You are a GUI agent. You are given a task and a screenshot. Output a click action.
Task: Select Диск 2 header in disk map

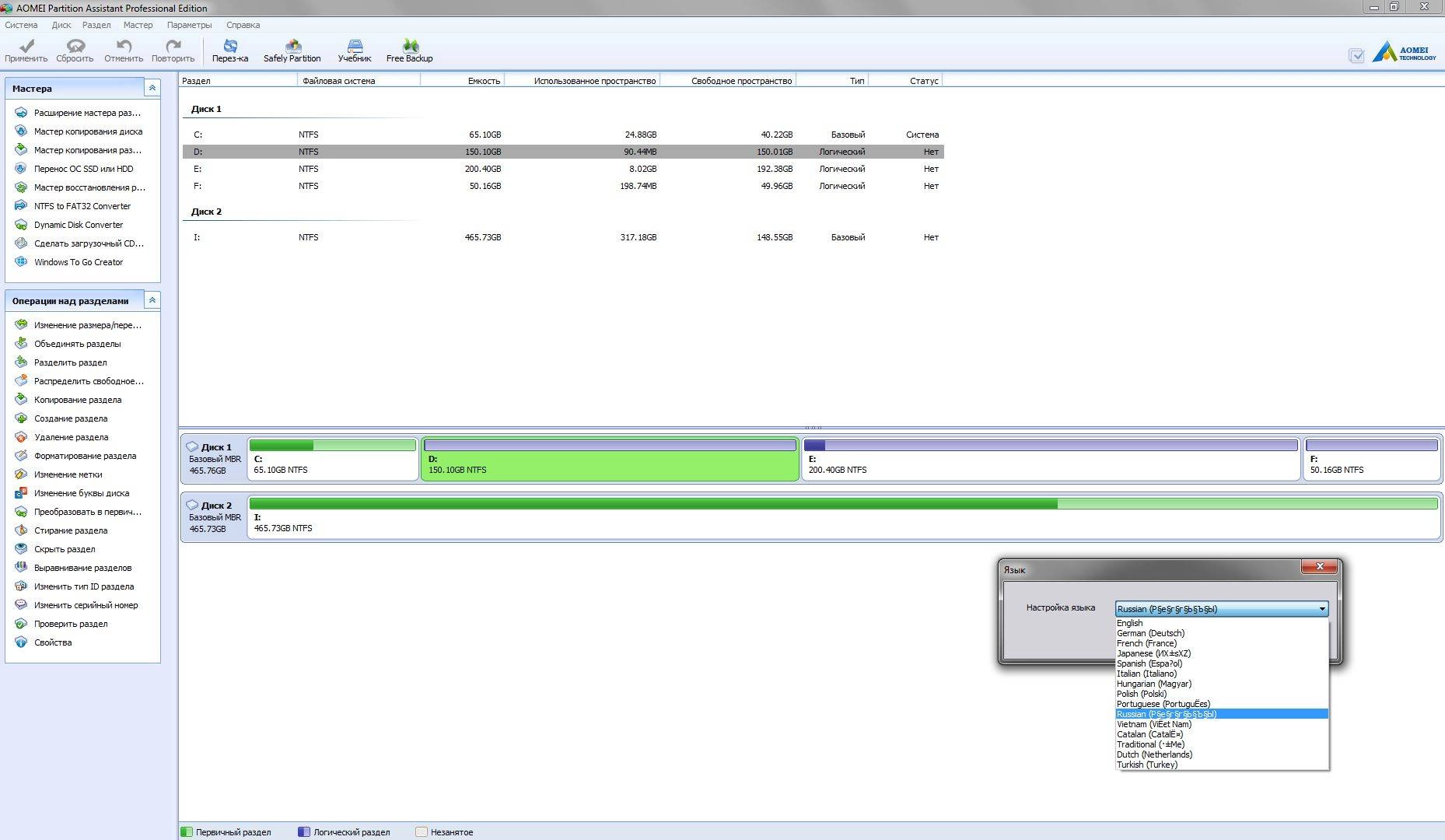[214, 517]
